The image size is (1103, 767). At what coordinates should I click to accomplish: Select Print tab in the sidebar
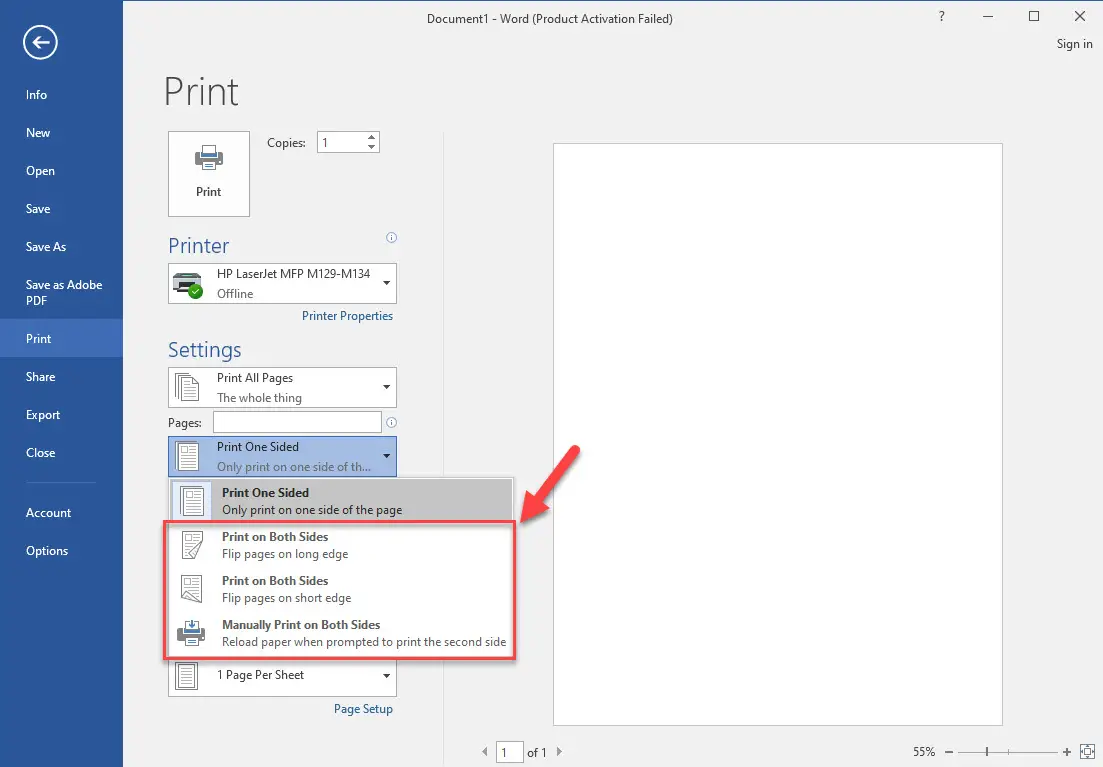(x=61, y=338)
